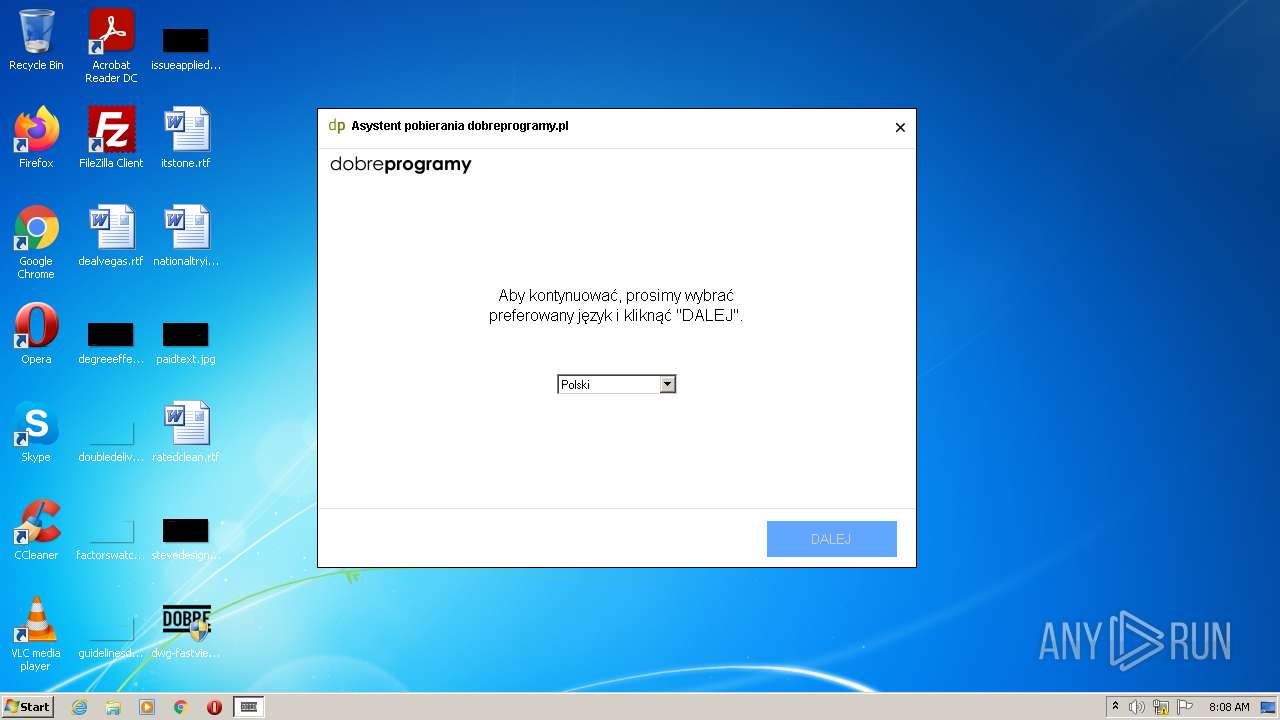Open Windows Explorer folder in taskbar

click(113, 707)
